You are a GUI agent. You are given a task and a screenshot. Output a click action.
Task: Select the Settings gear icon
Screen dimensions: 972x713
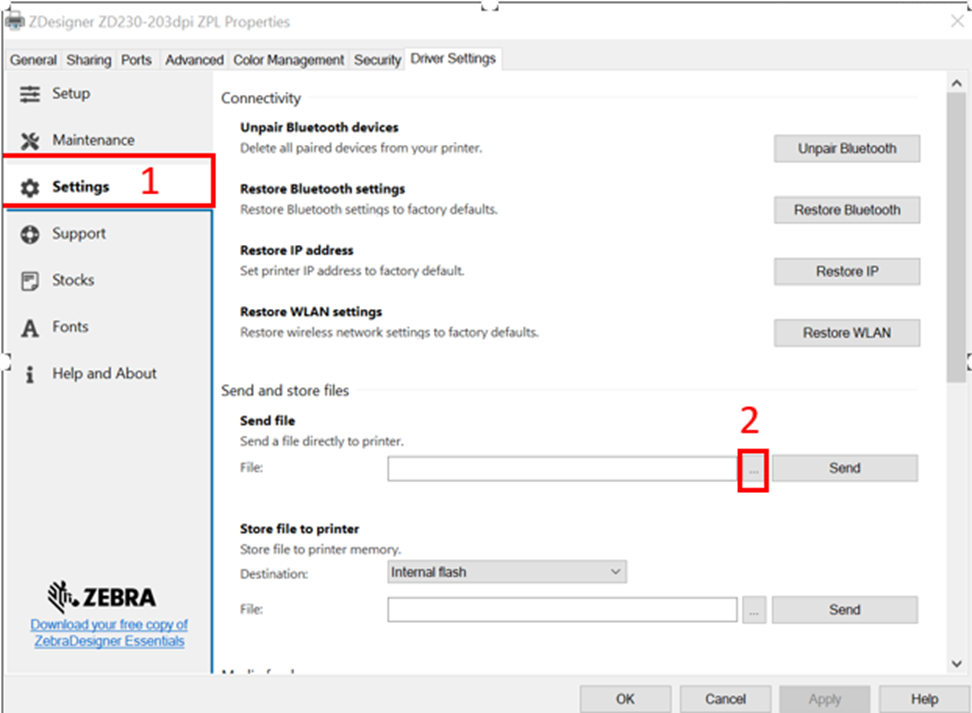click(30, 187)
